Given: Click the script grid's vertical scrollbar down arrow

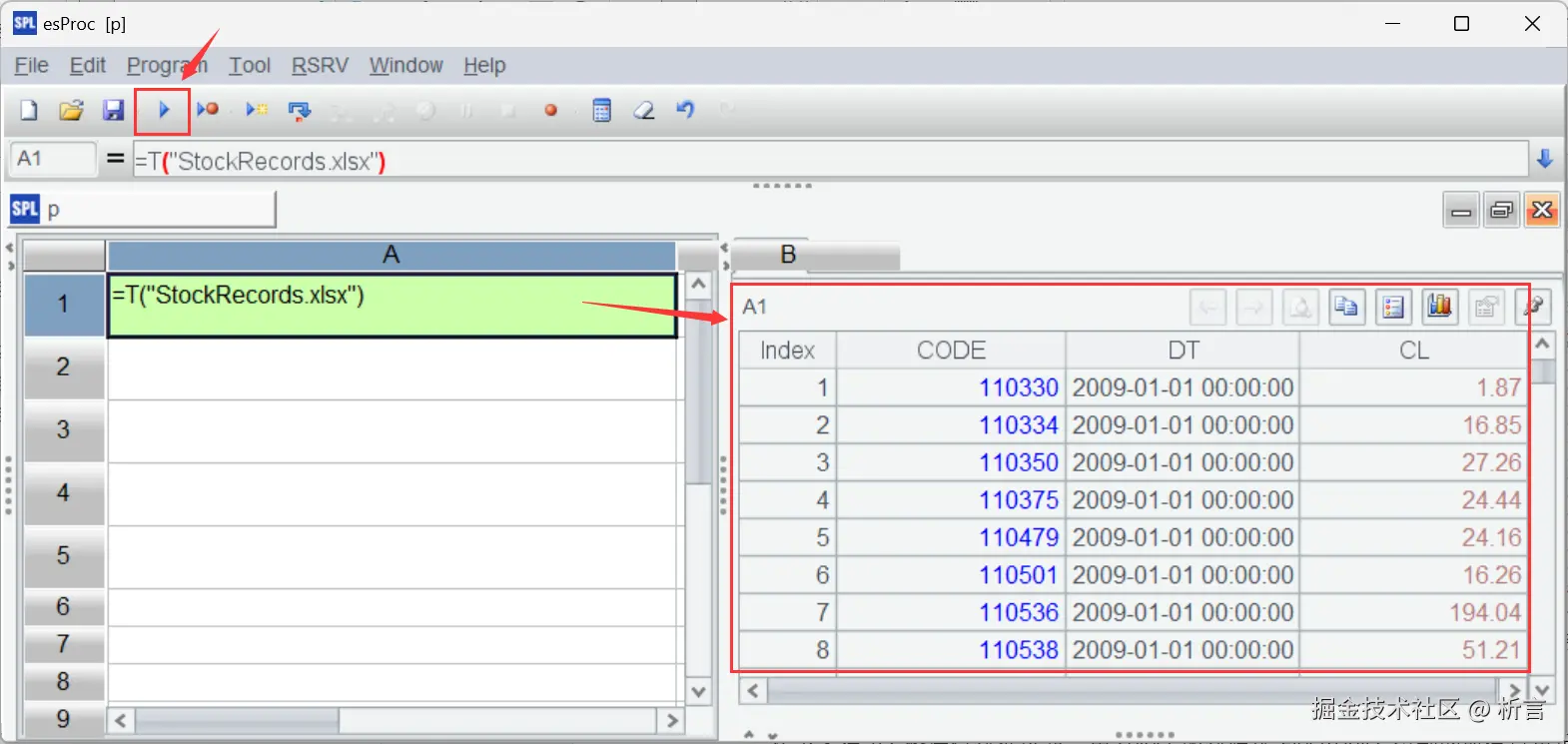Looking at the screenshot, I should [698, 691].
